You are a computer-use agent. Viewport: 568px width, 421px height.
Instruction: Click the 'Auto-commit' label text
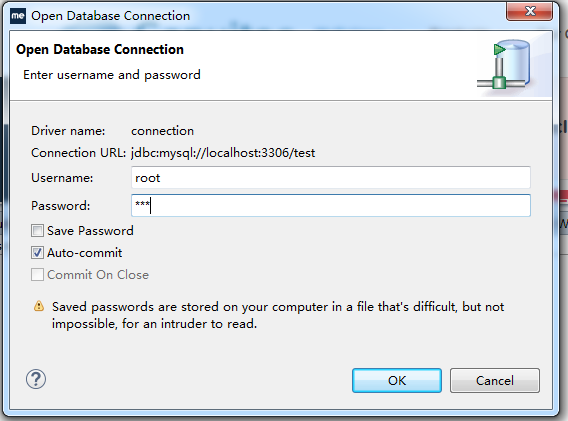84,253
